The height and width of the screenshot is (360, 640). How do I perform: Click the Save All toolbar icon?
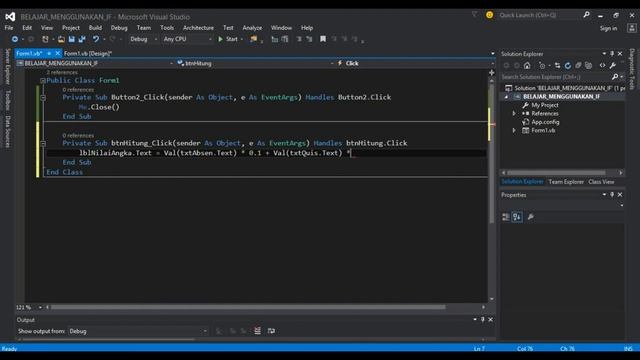click(x=82, y=39)
